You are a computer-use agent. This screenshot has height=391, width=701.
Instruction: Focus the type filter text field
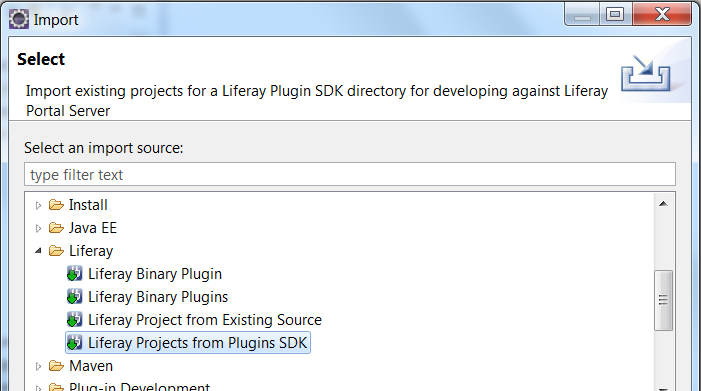[350, 174]
